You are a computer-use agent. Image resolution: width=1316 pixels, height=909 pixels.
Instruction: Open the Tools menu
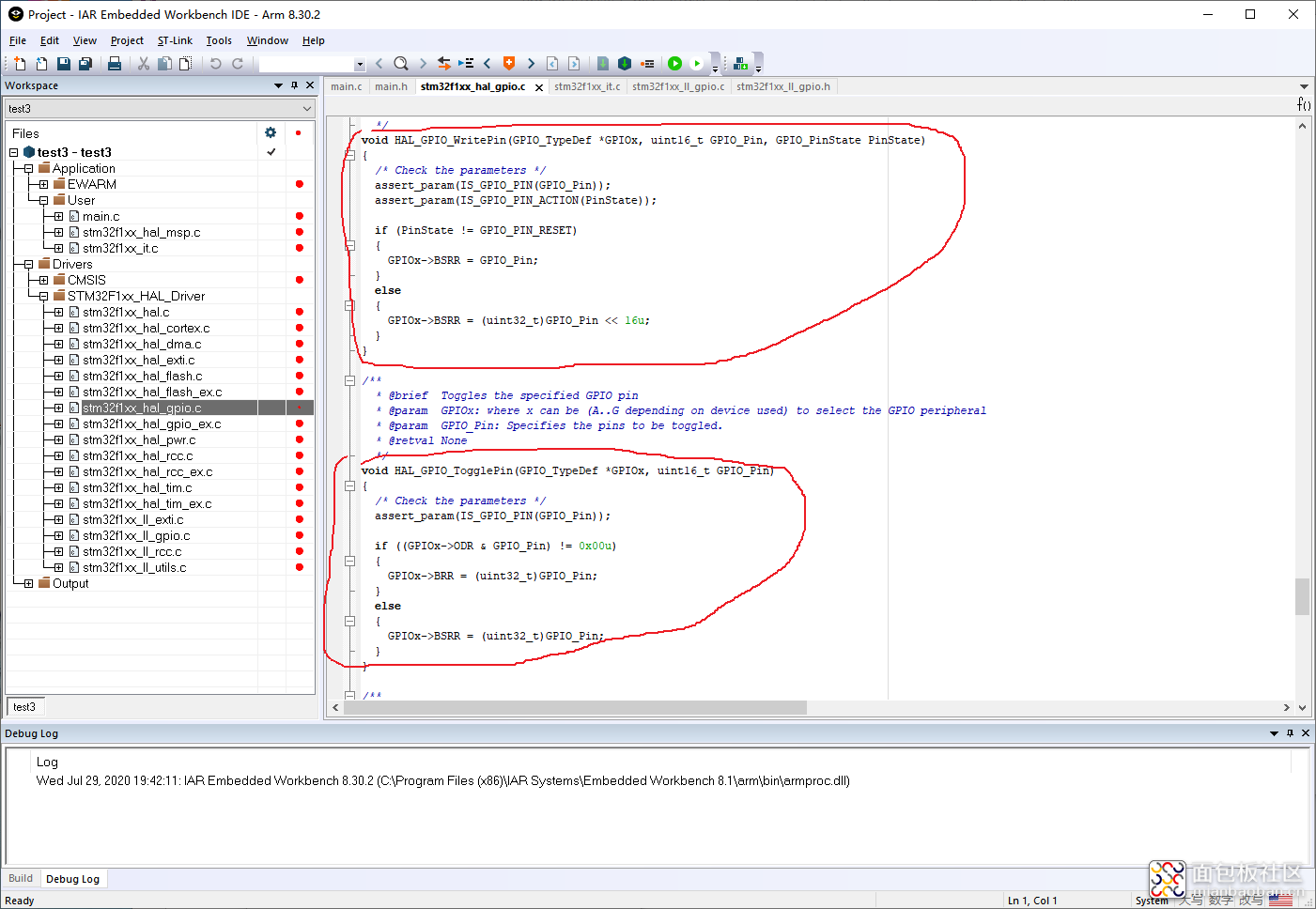(219, 40)
